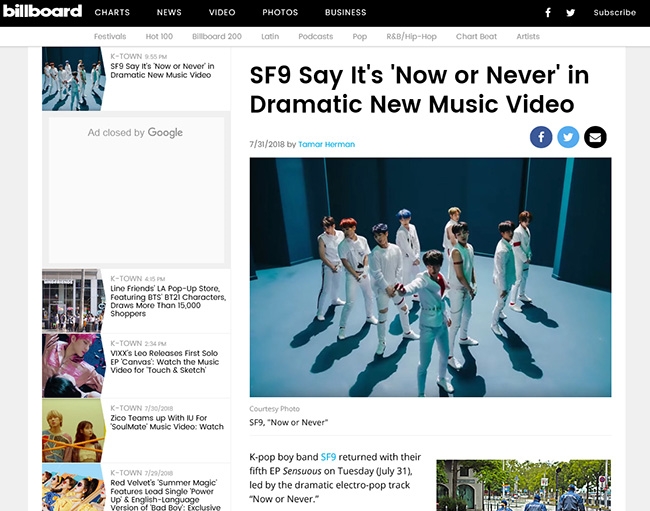Open VIXX's Leo 'Canvas' EP article

pos(165,362)
